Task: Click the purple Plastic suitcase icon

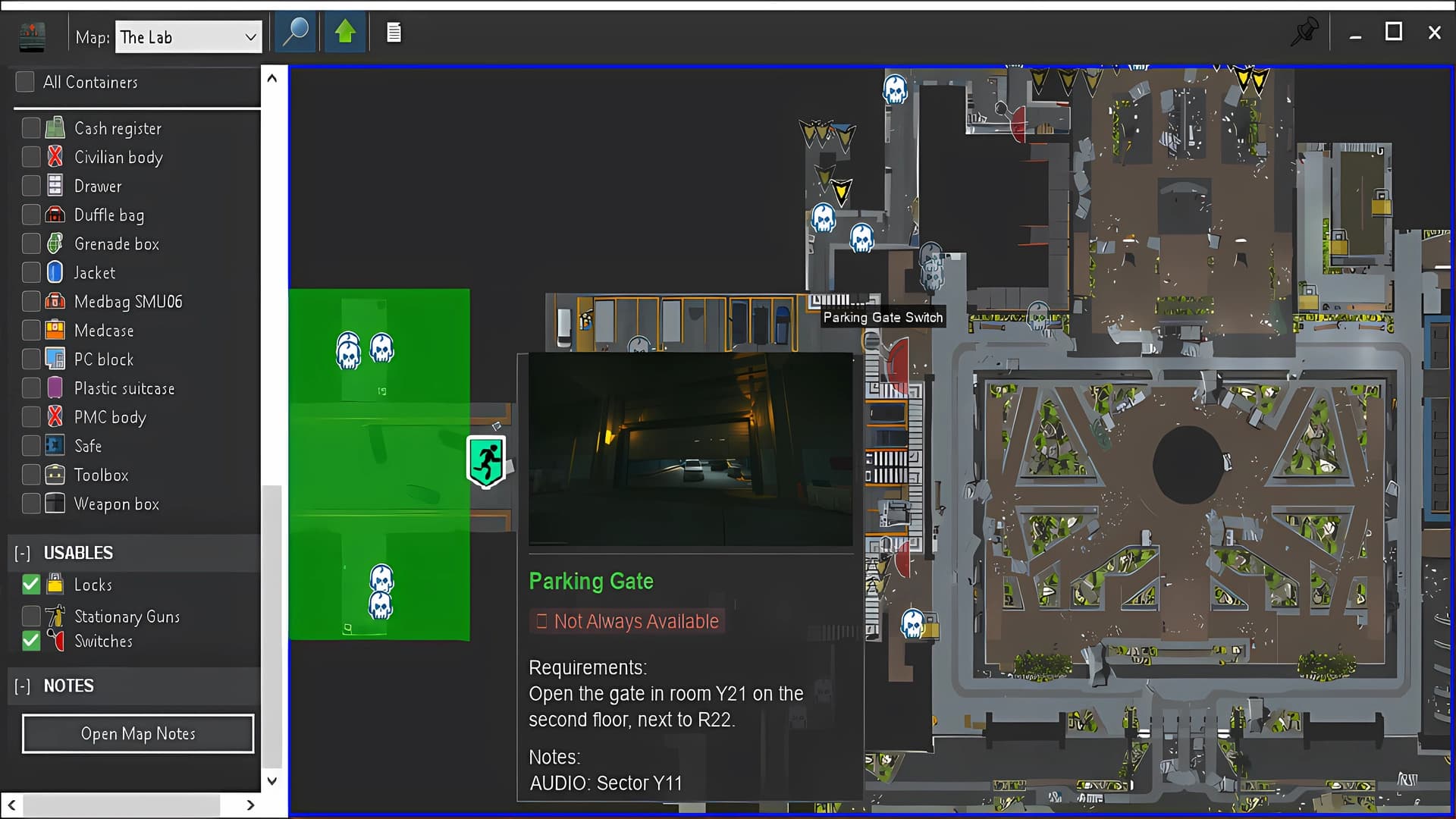Action: pos(55,388)
